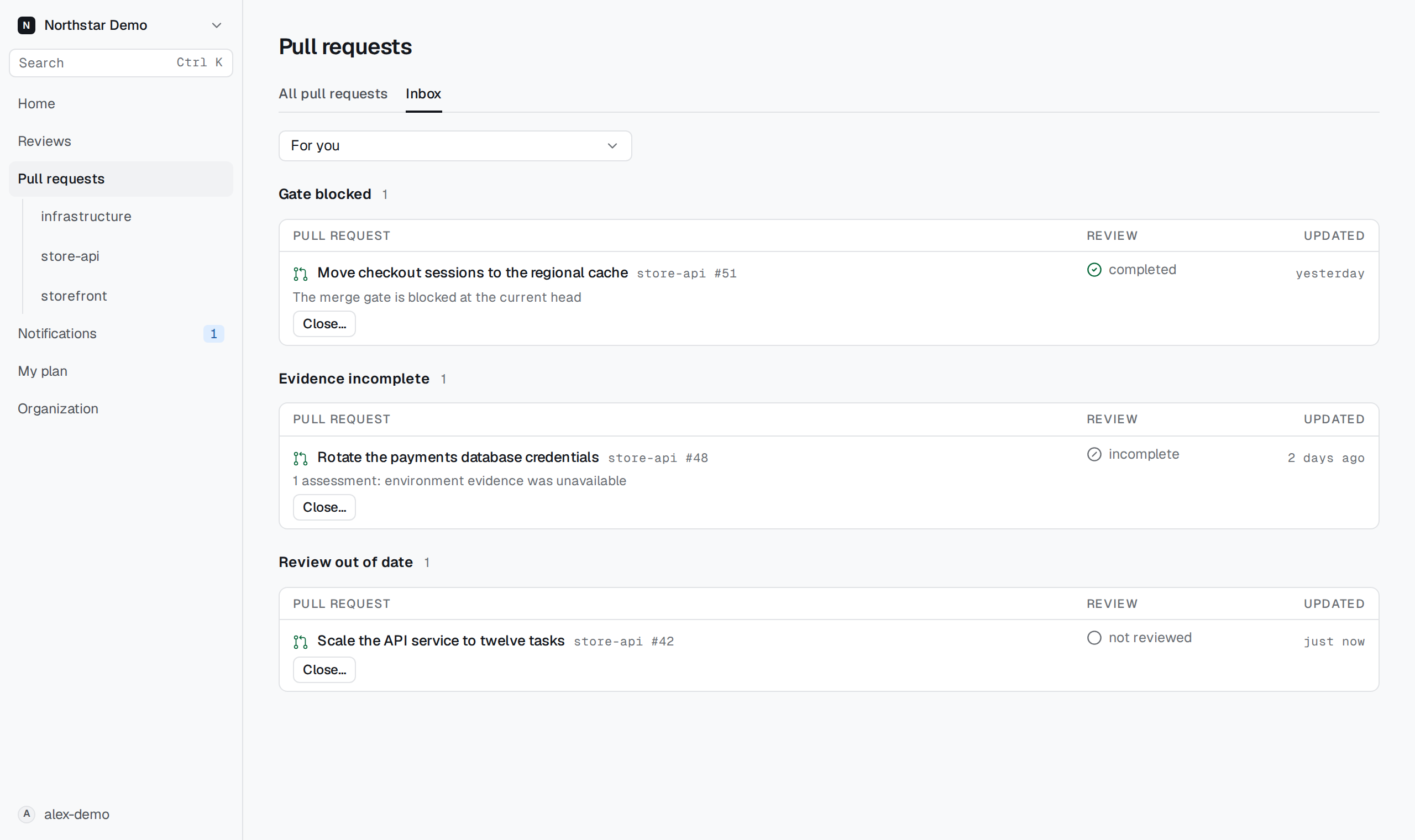Close the Rotate payments credentials pull request
Screen dimensions: 1415x840
[324, 507]
